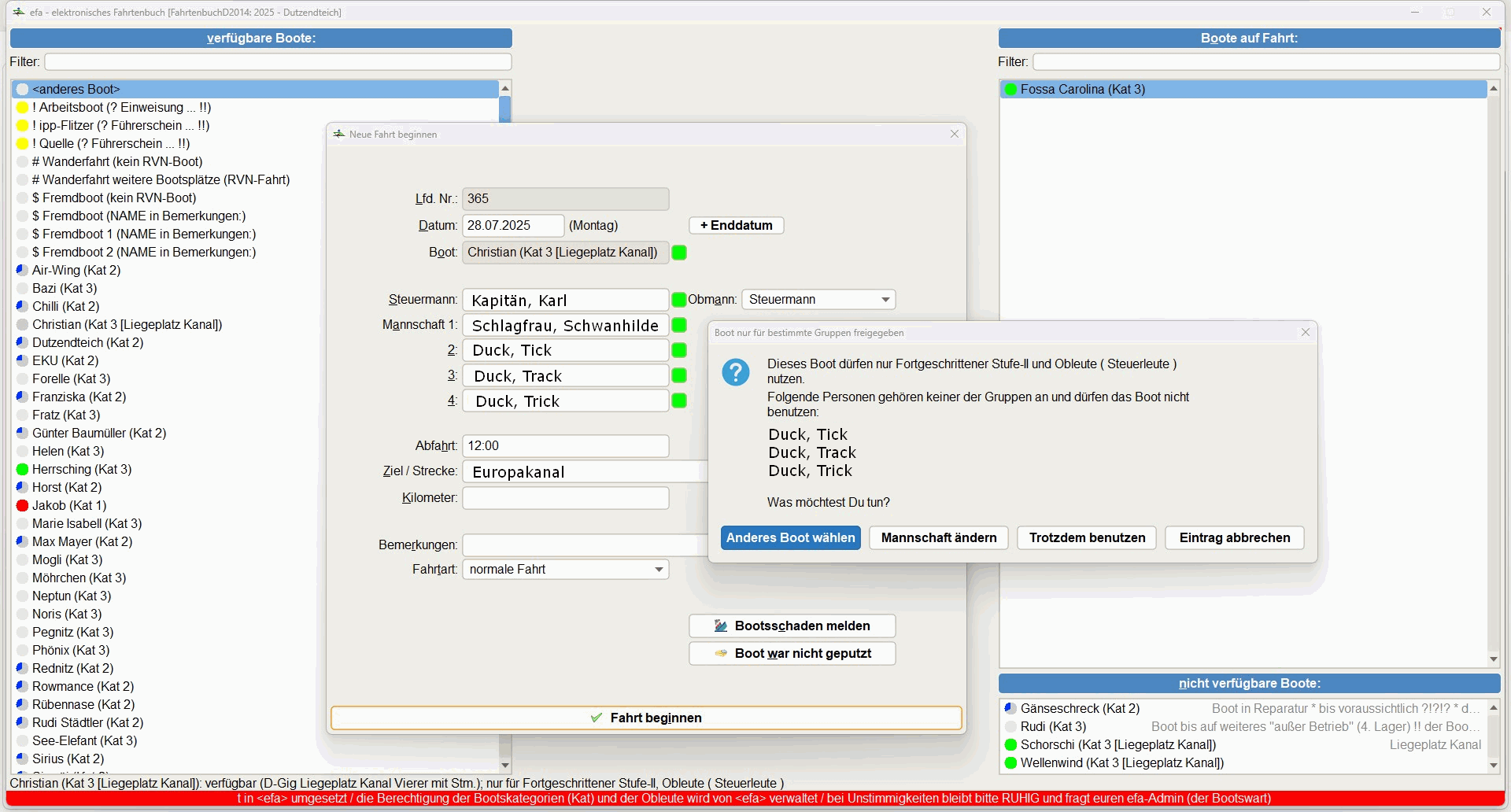Click the down arrow of the left boat list scrollbar

click(x=504, y=764)
